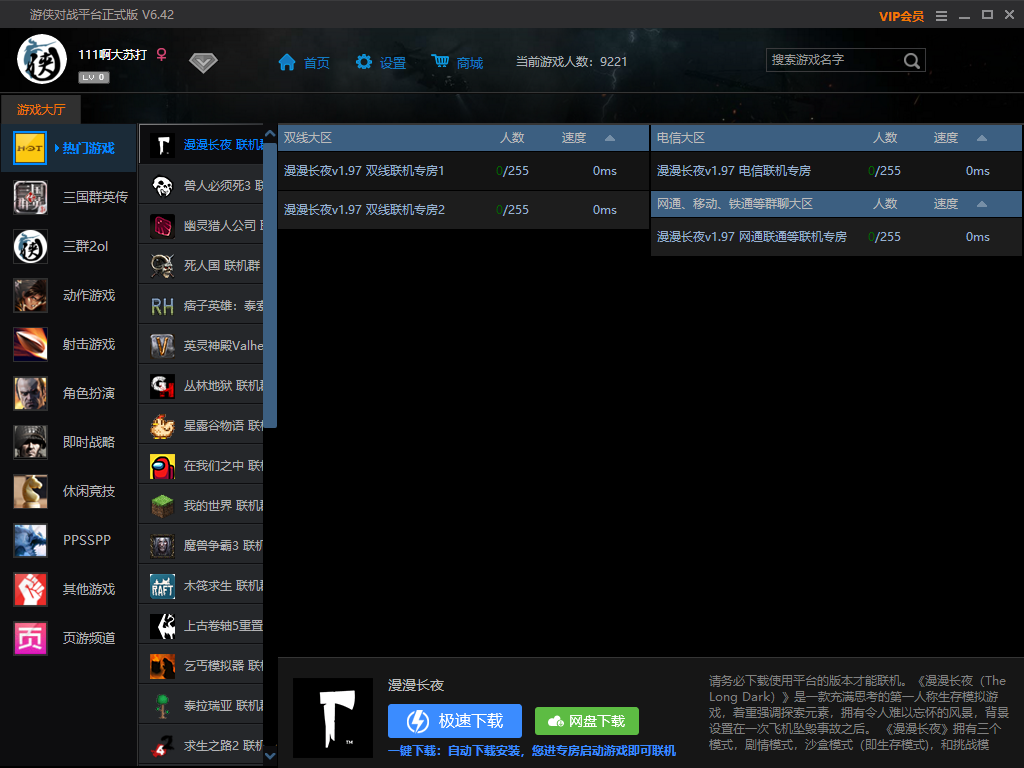This screenshot has height=768, width=1024.
Task: Select the 三国群英传 category icon
Action: 30,197
